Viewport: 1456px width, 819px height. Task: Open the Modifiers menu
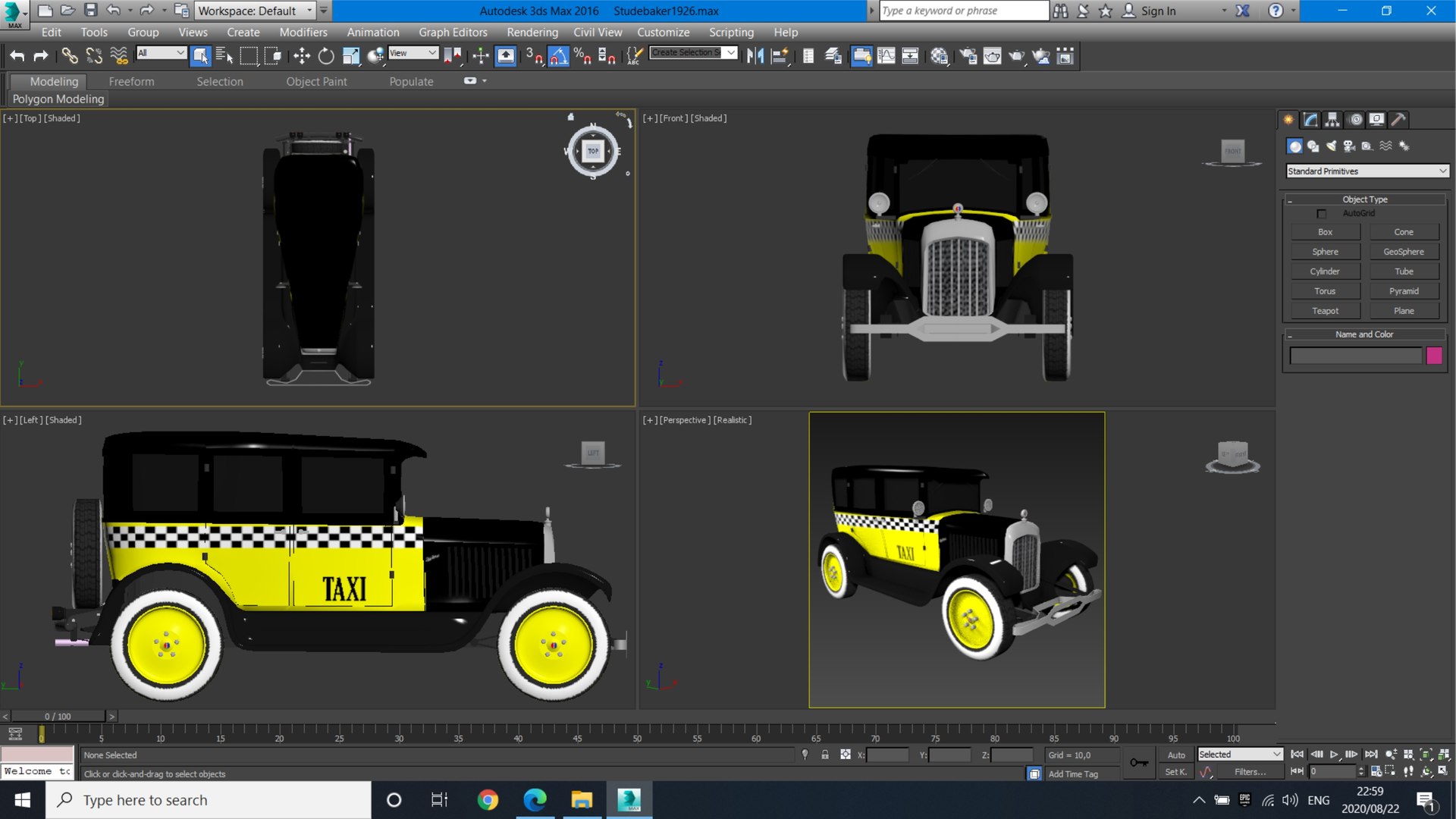coord(303,32)
